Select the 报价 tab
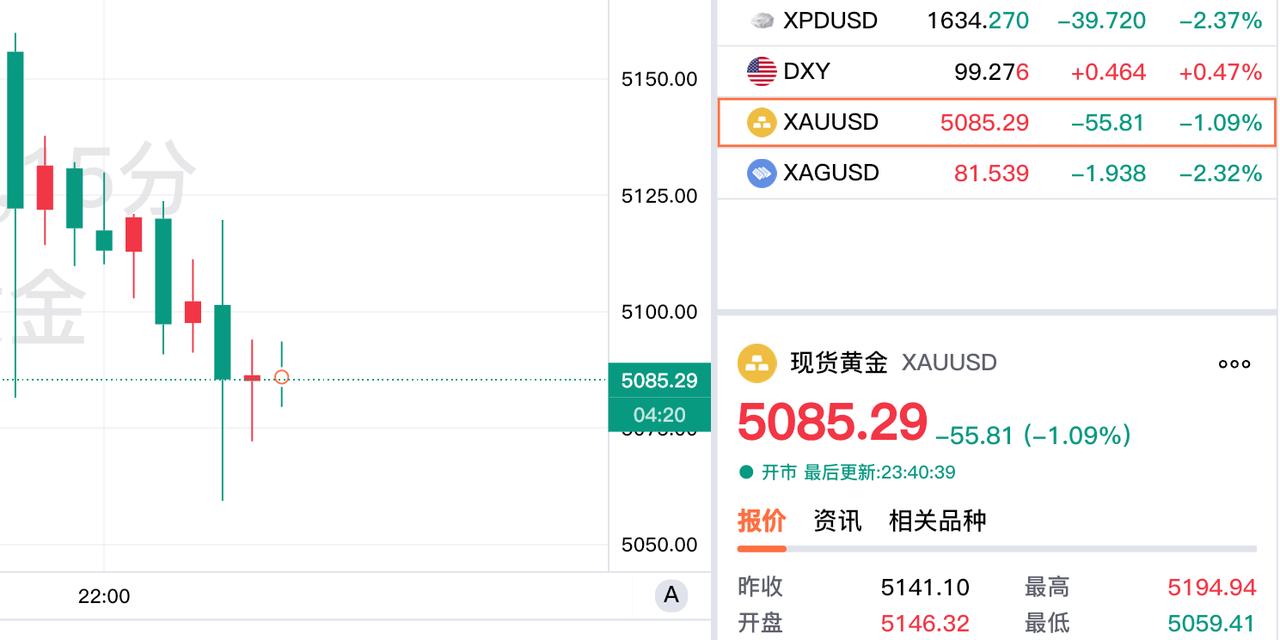 (x=759, y=521)
